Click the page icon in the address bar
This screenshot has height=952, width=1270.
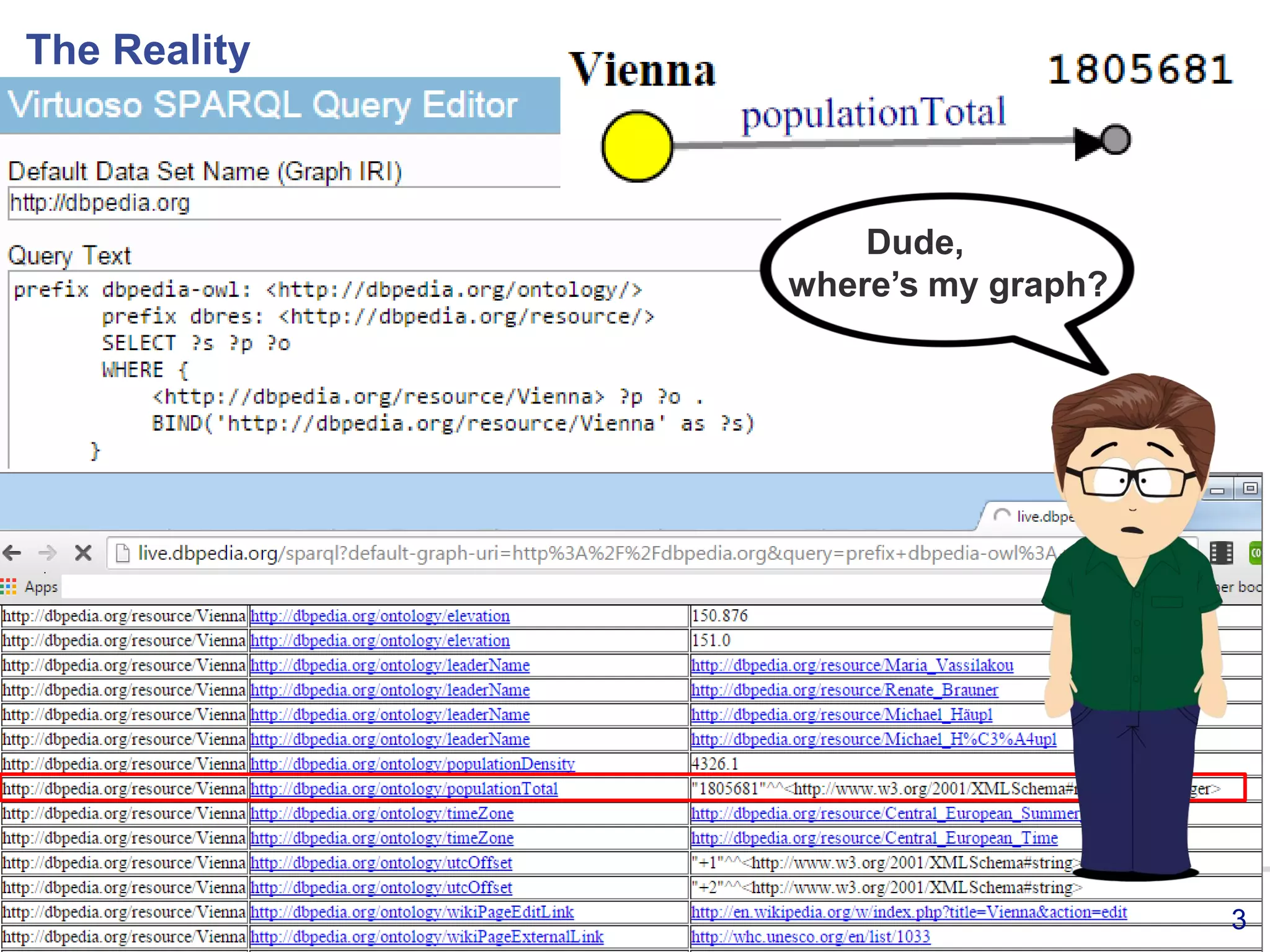click(x=123, y=553)
